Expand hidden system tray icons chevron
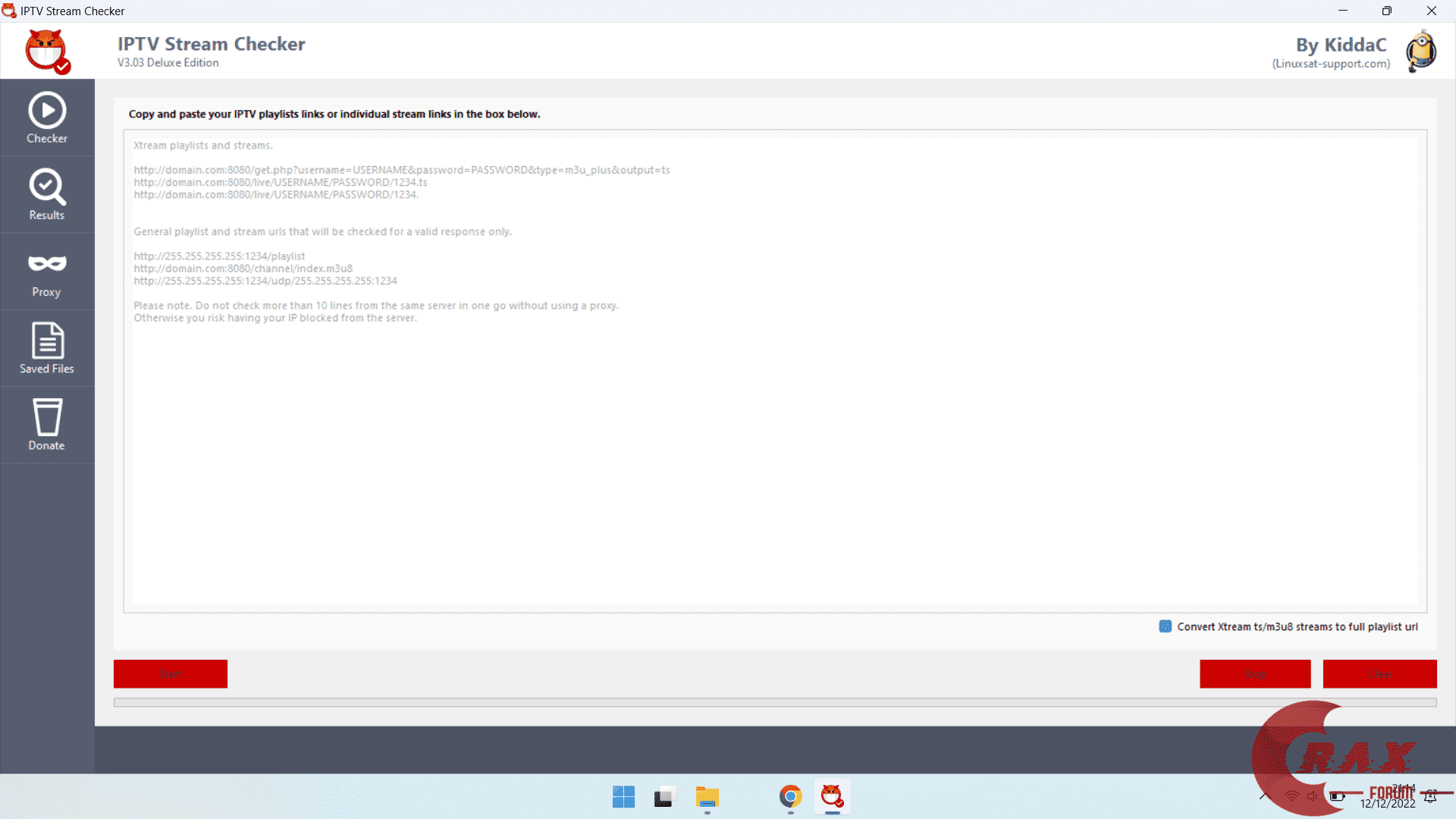 (x=1263, y=795)
